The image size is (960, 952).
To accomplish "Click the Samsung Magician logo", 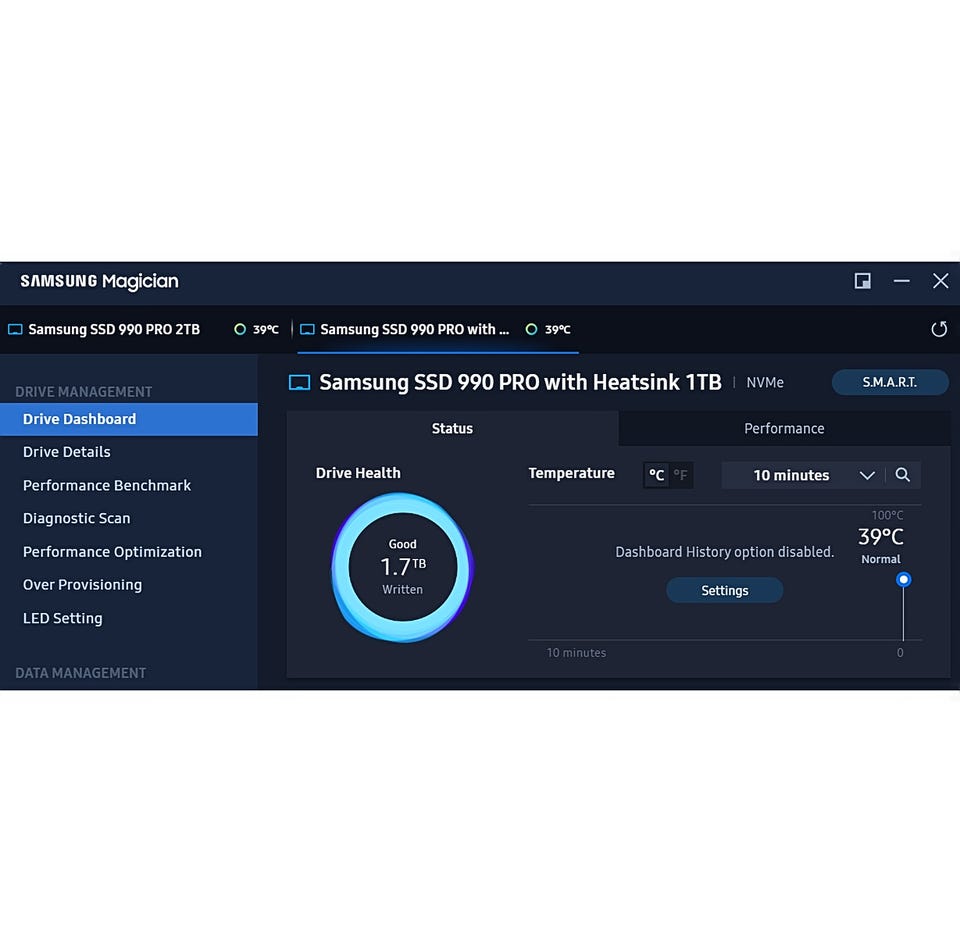I will pyautogui.click(x=99, y=282).
